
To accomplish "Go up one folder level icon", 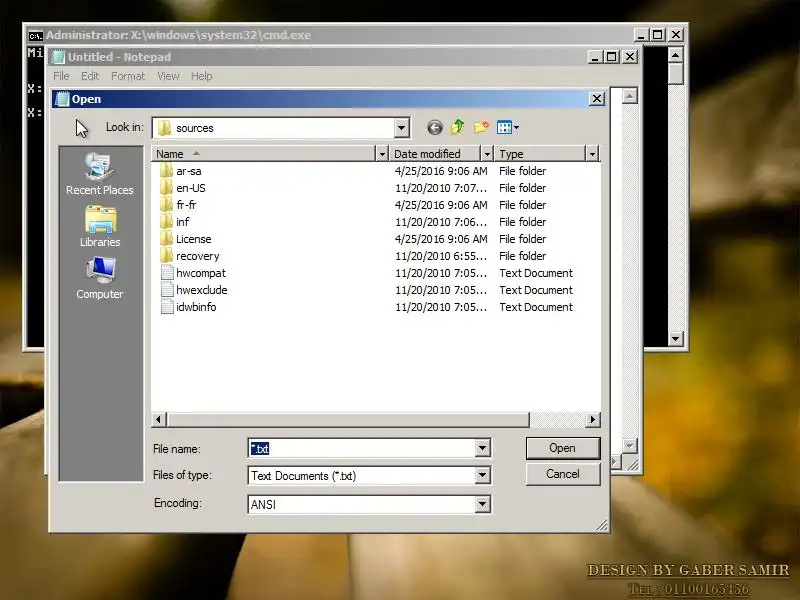I will 458,127.
